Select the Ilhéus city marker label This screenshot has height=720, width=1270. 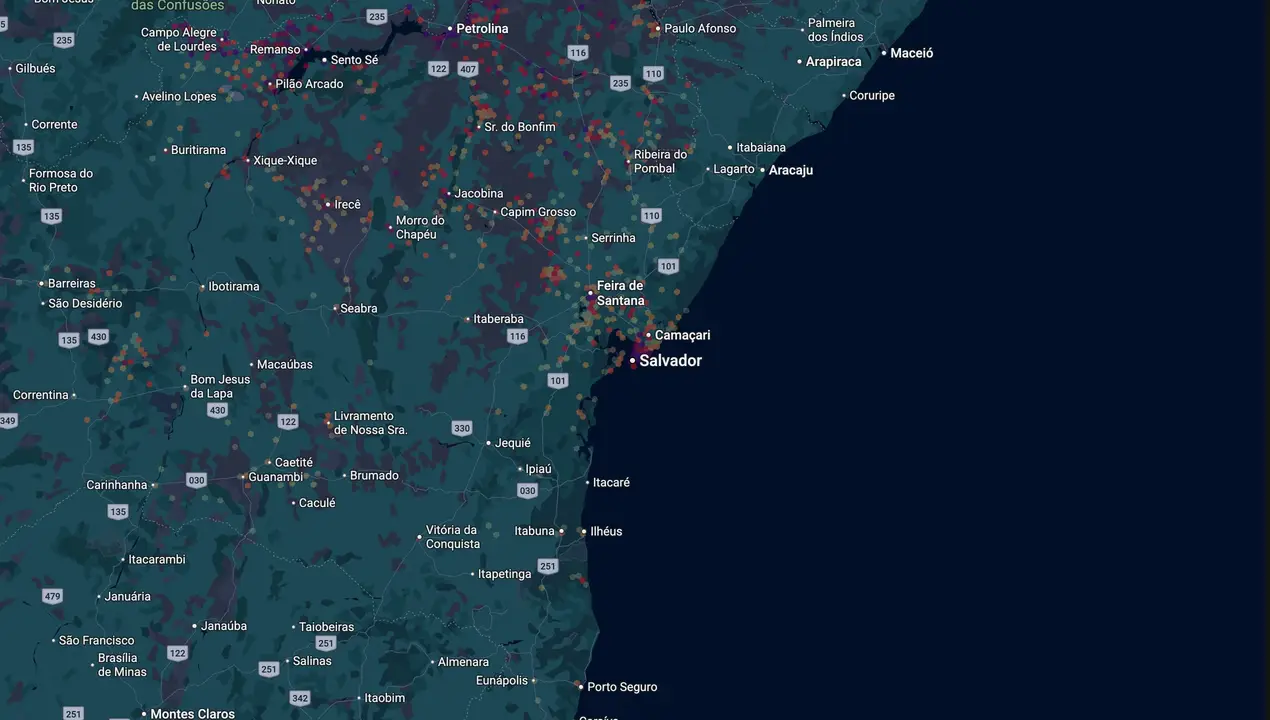606,531
